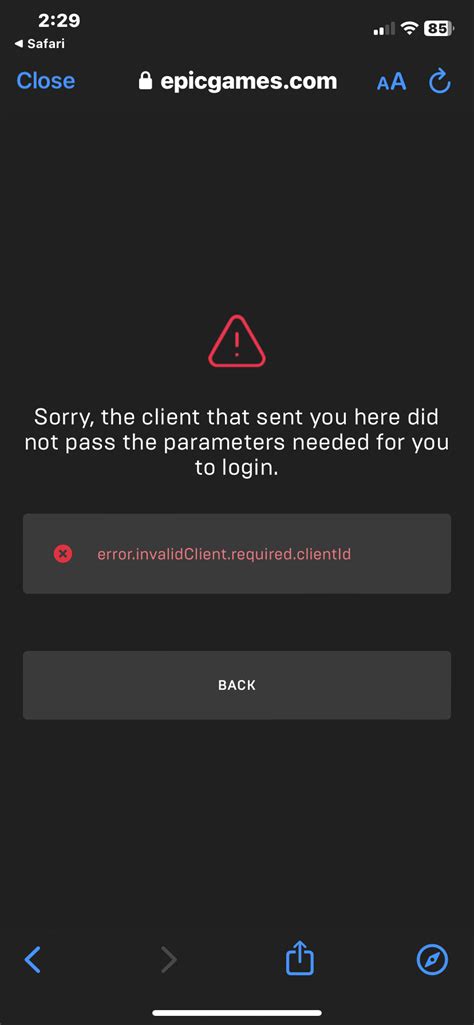This screenshot has width=474, height=1025.
Task: Click the red X error icon
Action: click(x=63, y=554)
